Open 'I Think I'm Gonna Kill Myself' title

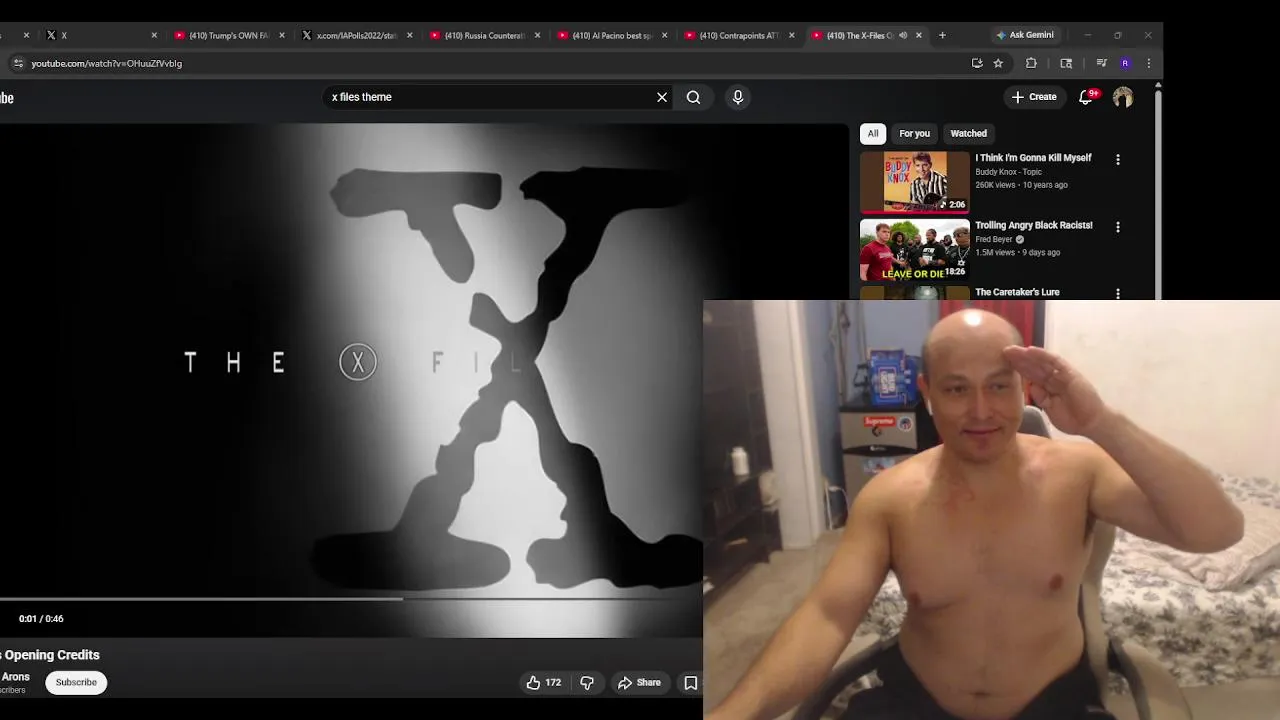(1033, 158)
